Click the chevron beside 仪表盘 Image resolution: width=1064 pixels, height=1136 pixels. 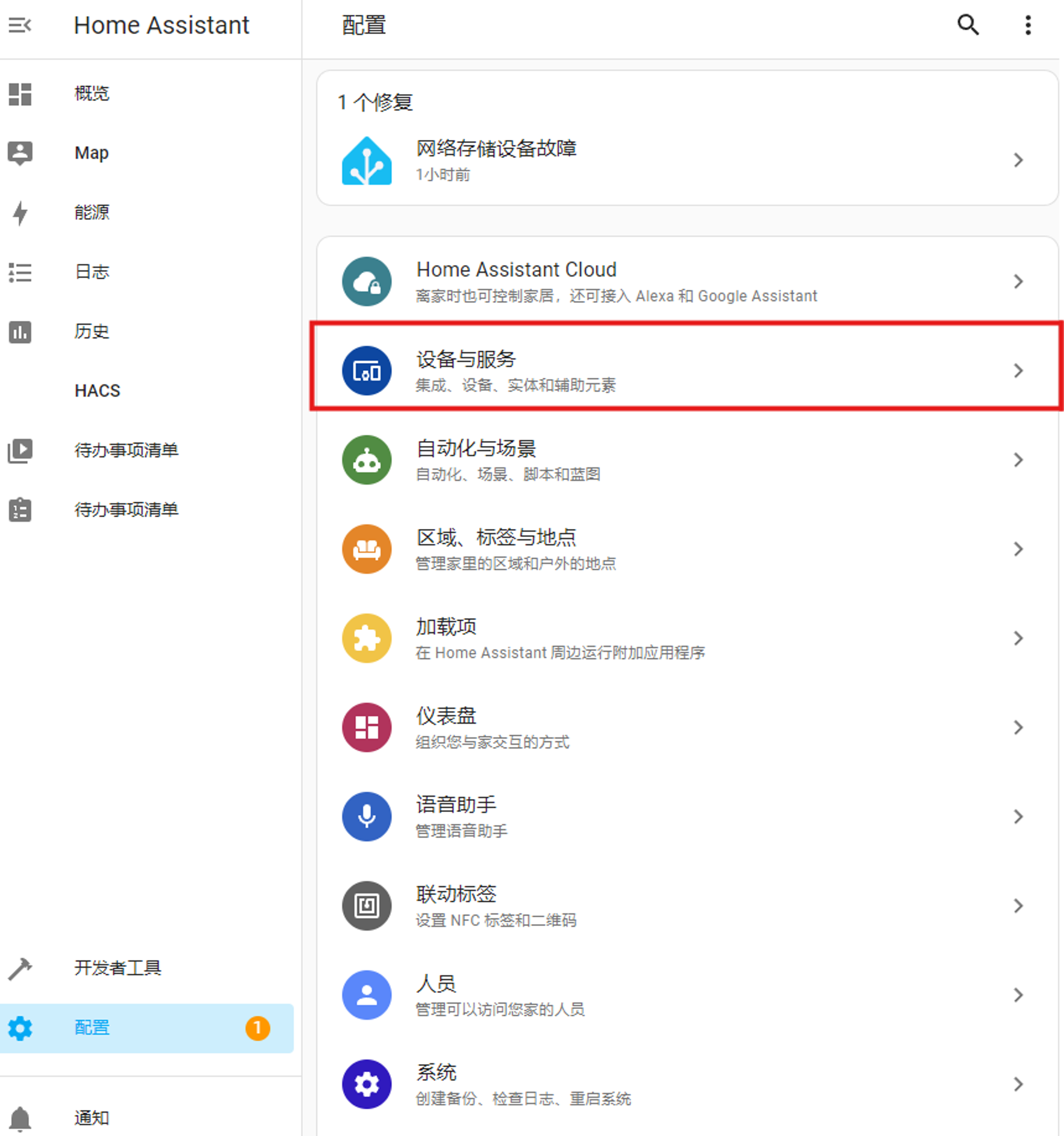1018,727
